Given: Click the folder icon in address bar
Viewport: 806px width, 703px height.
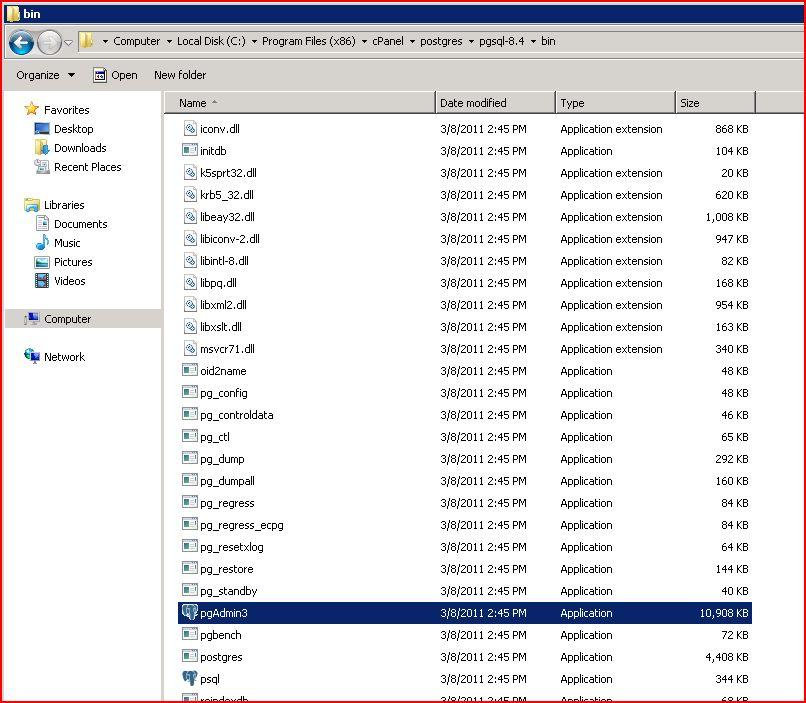Looking at the screenshot, I should coord(87,40).
